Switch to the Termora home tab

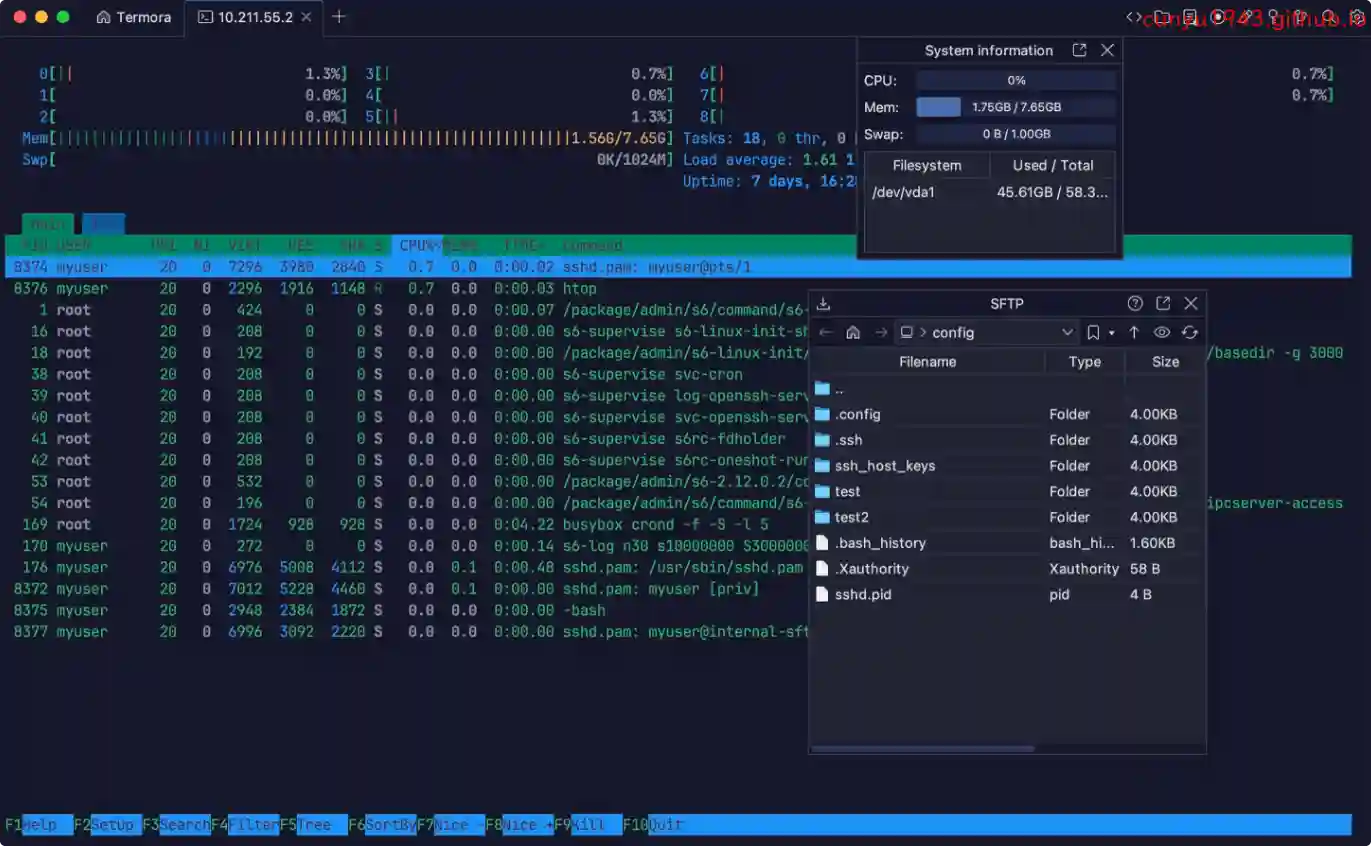[134, 17]
